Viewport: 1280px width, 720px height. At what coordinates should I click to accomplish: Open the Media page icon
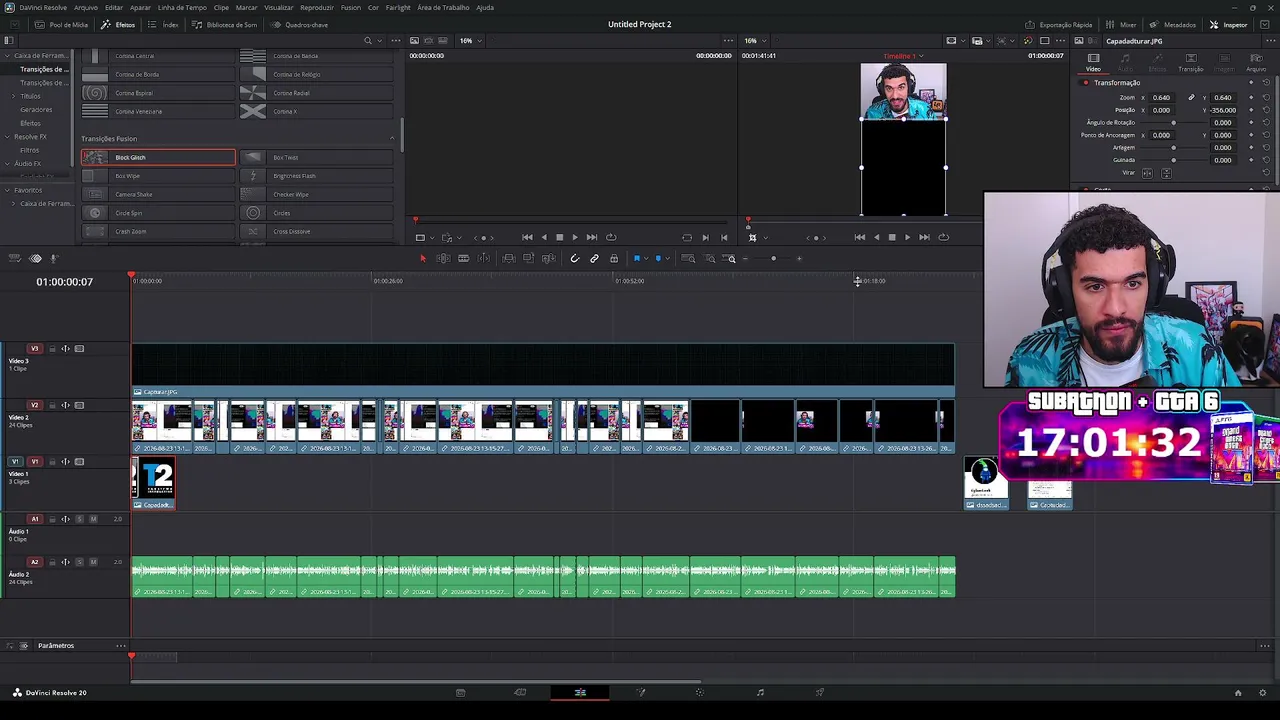[460, 692]
